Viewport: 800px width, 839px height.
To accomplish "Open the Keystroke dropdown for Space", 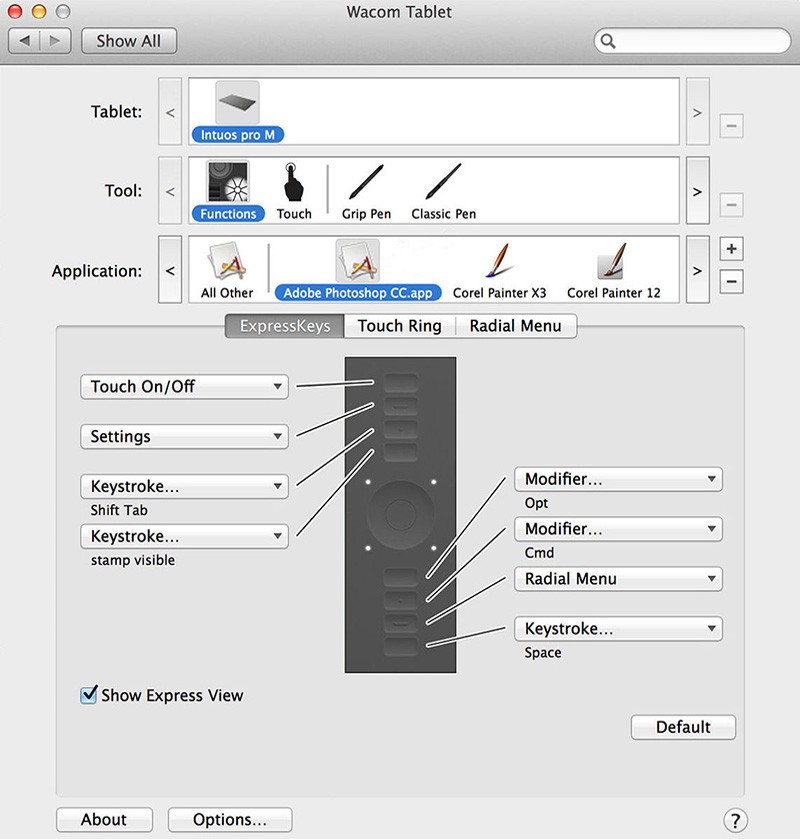I will (x=618, y=628).
